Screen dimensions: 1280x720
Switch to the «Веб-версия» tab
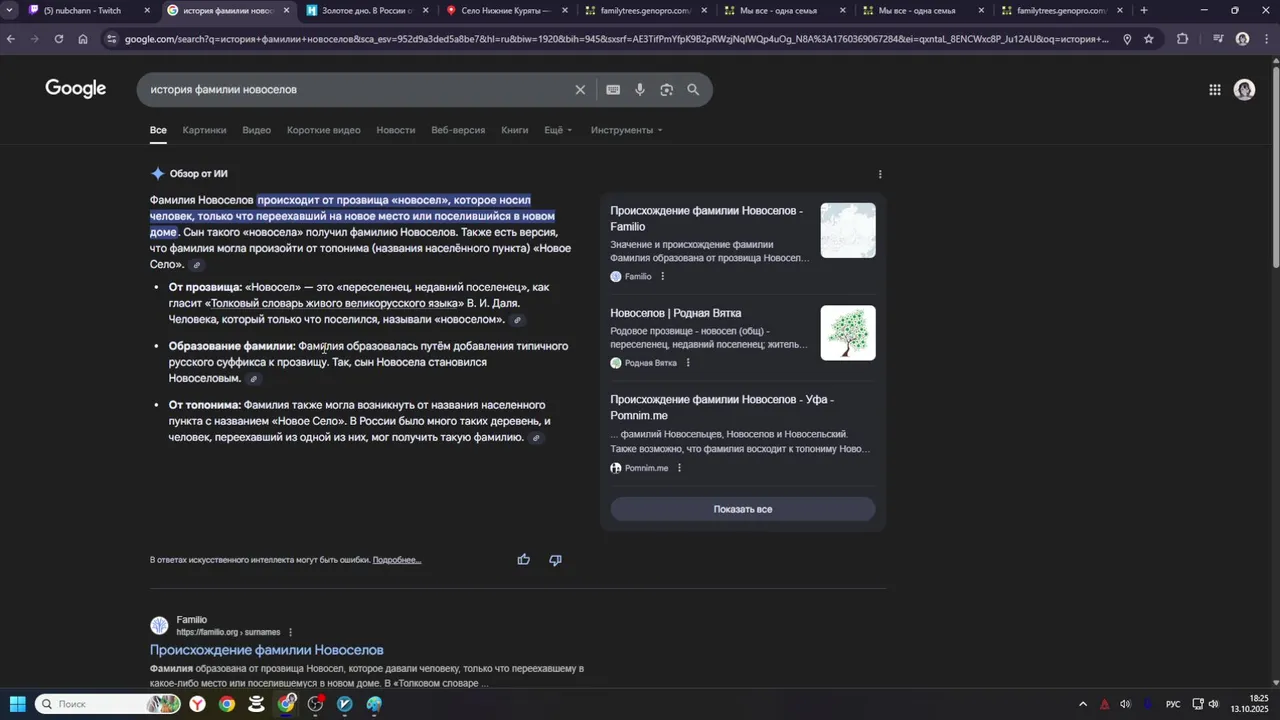pos(458,130)
